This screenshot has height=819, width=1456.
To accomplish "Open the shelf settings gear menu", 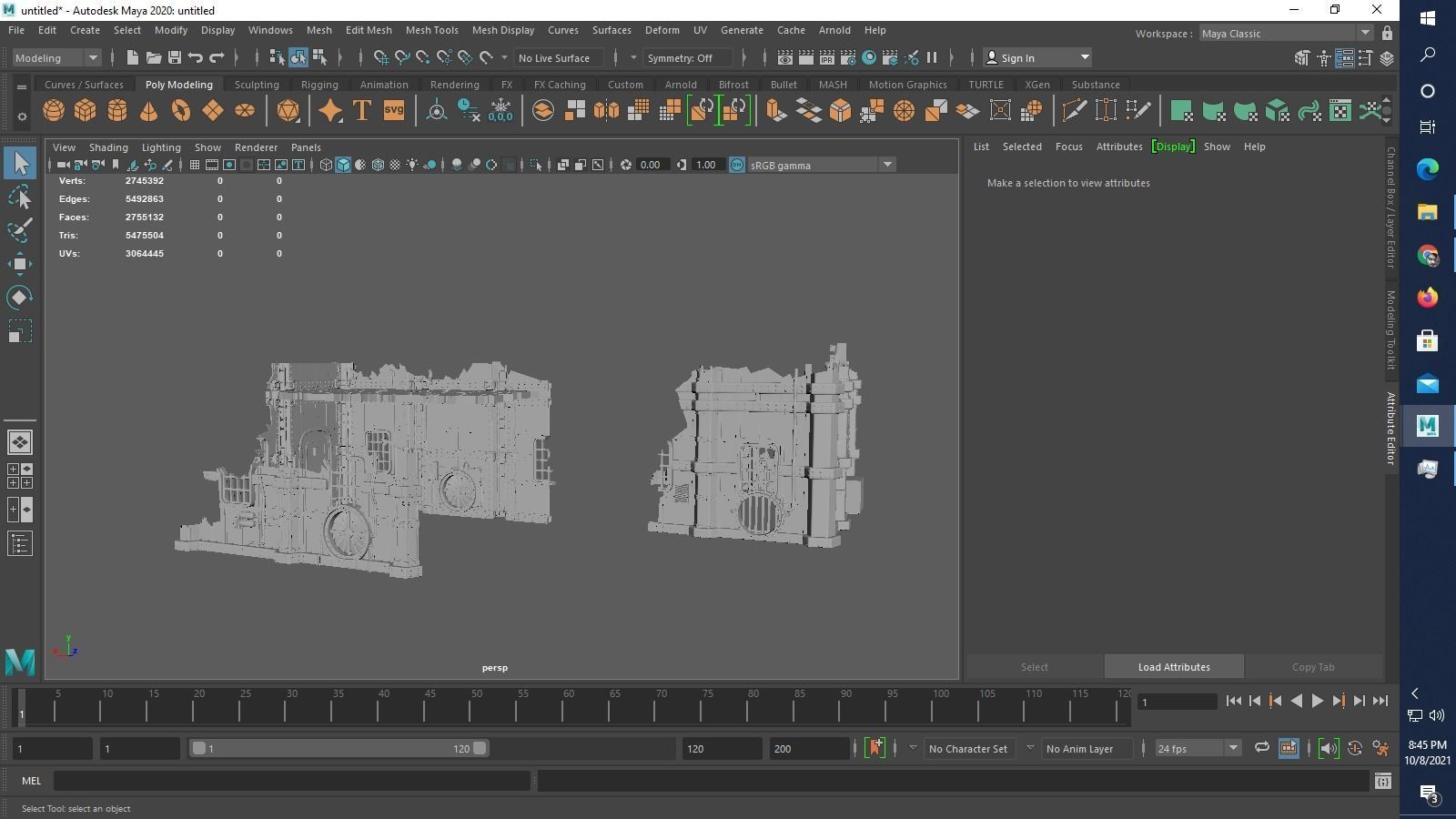I will pyautogui.click(x=22, y=116).
